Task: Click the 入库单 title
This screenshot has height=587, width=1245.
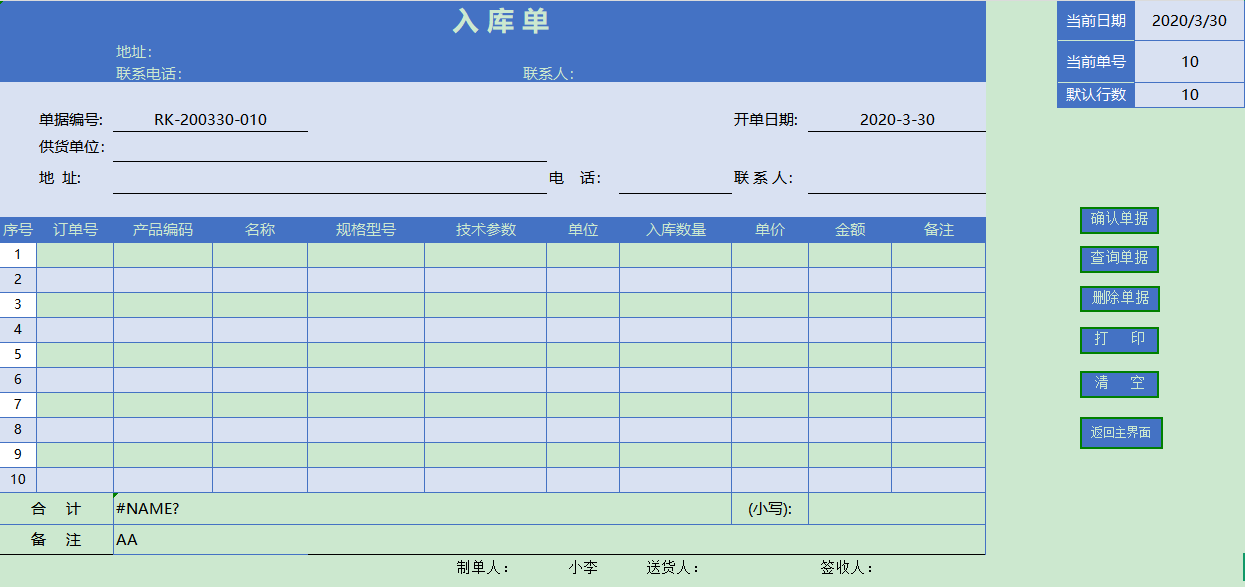Action: tap(502, 21)
